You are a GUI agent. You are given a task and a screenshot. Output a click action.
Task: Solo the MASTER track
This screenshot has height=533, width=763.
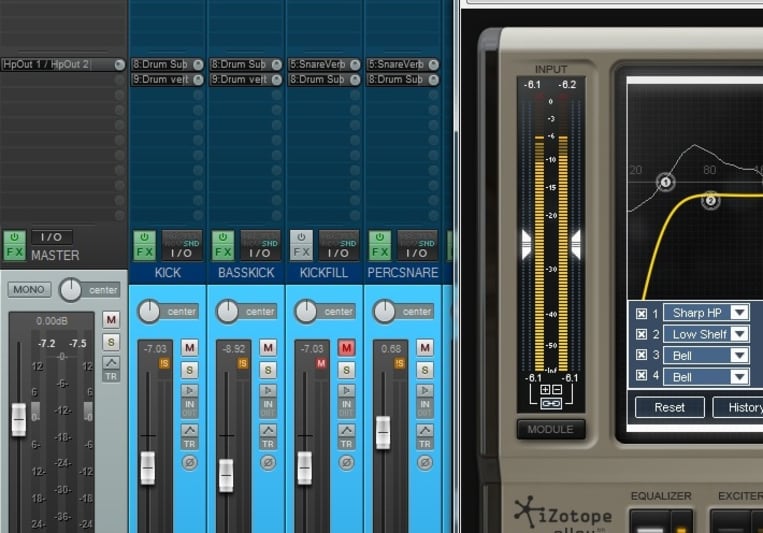111,342
